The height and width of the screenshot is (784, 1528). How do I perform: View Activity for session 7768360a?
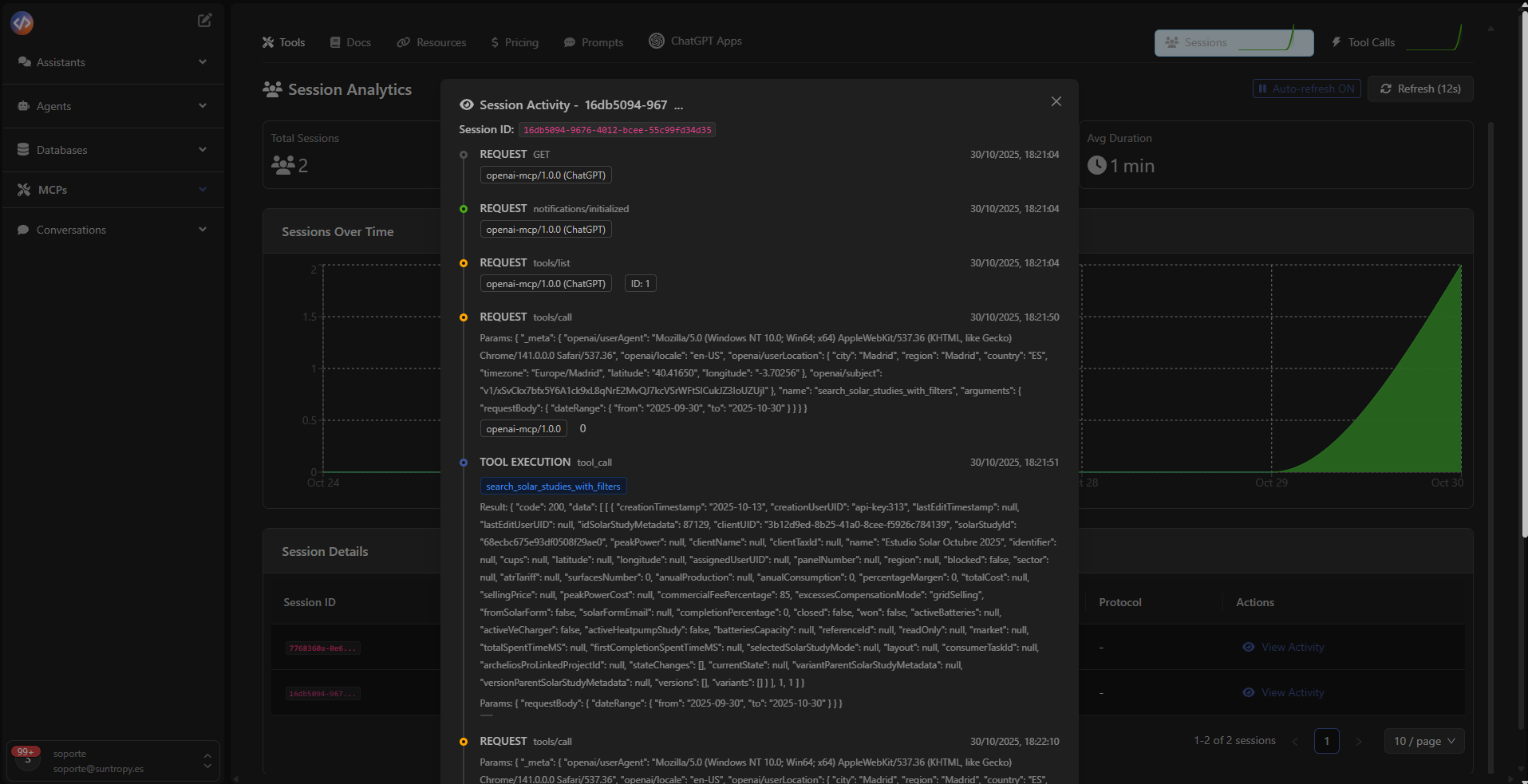click(1283, 647)
